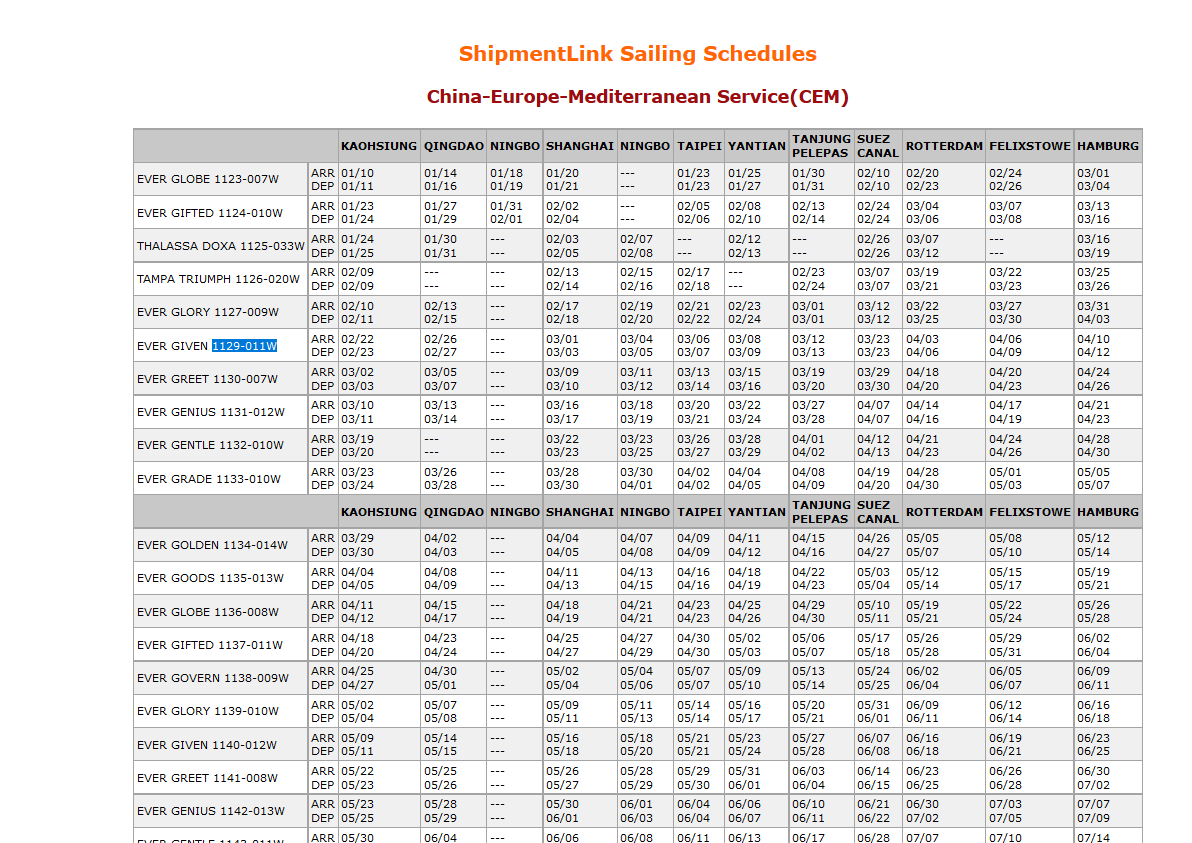This screenshot has height=843, width=1192.
Task: Select vessel EVER GREET 1130-007W
Action: click(x=207, y=379)
